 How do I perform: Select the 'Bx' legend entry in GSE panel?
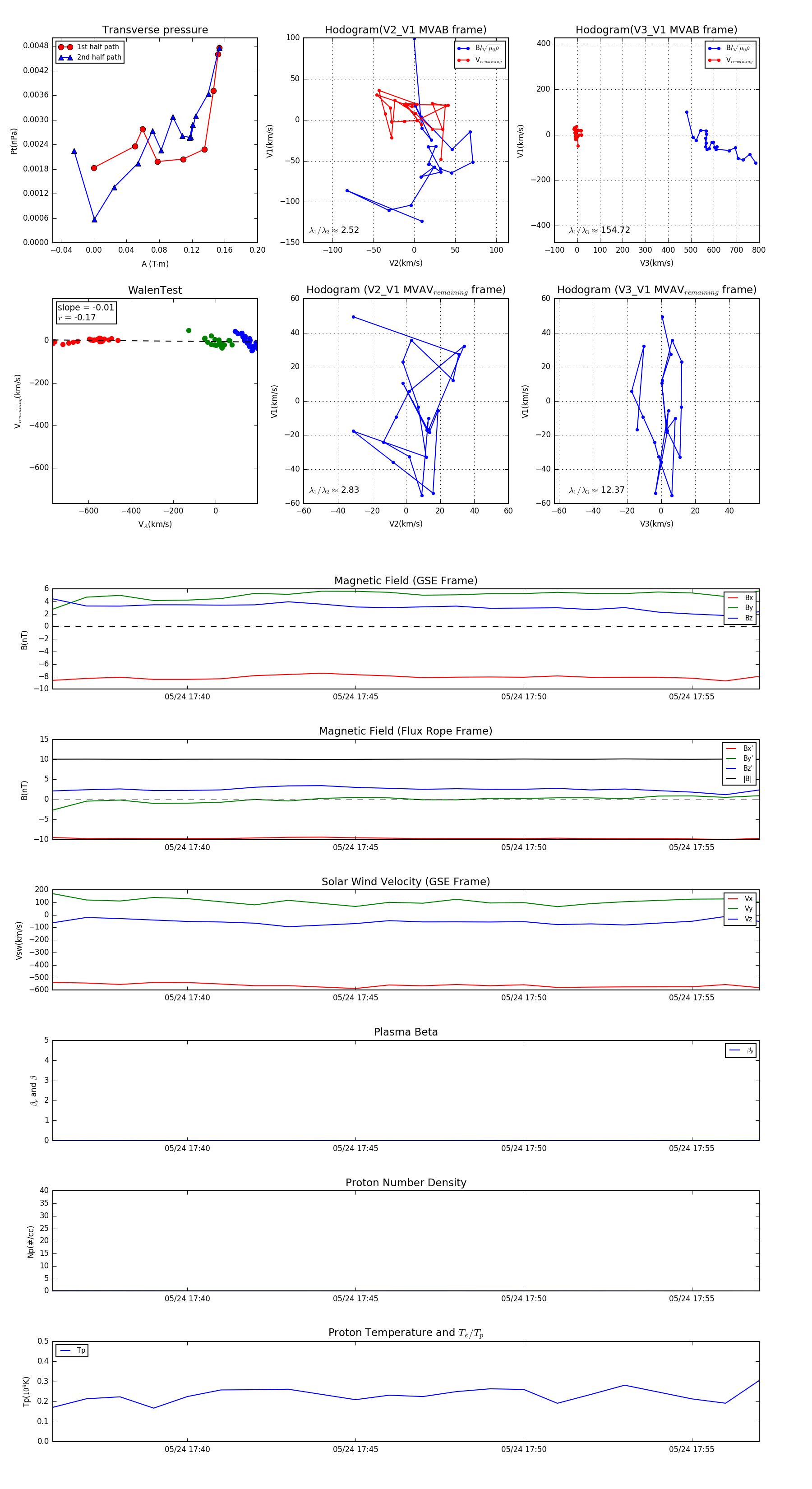pos(740,598)
